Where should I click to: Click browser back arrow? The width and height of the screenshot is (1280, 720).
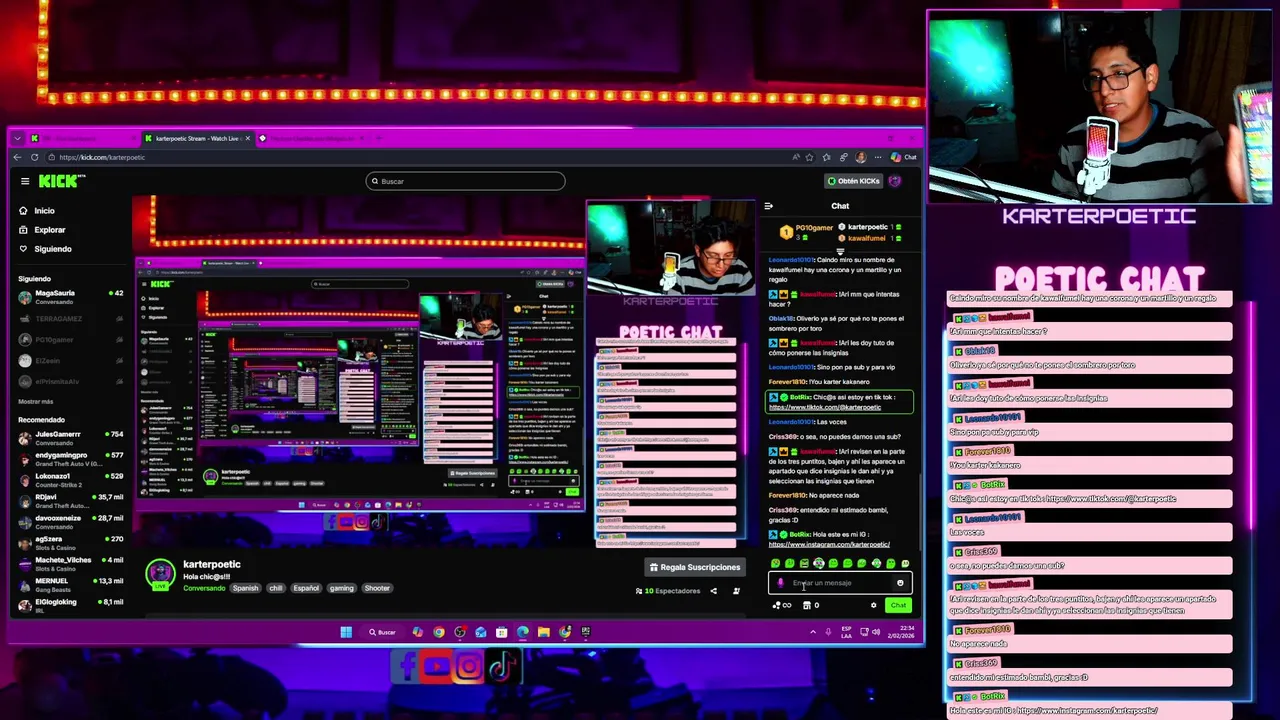point(17,157)
